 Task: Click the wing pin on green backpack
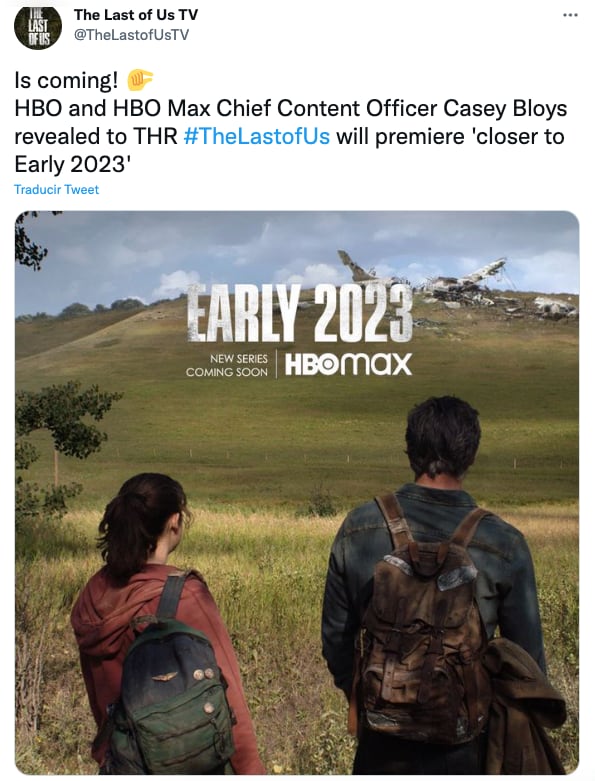pos(164,676)
